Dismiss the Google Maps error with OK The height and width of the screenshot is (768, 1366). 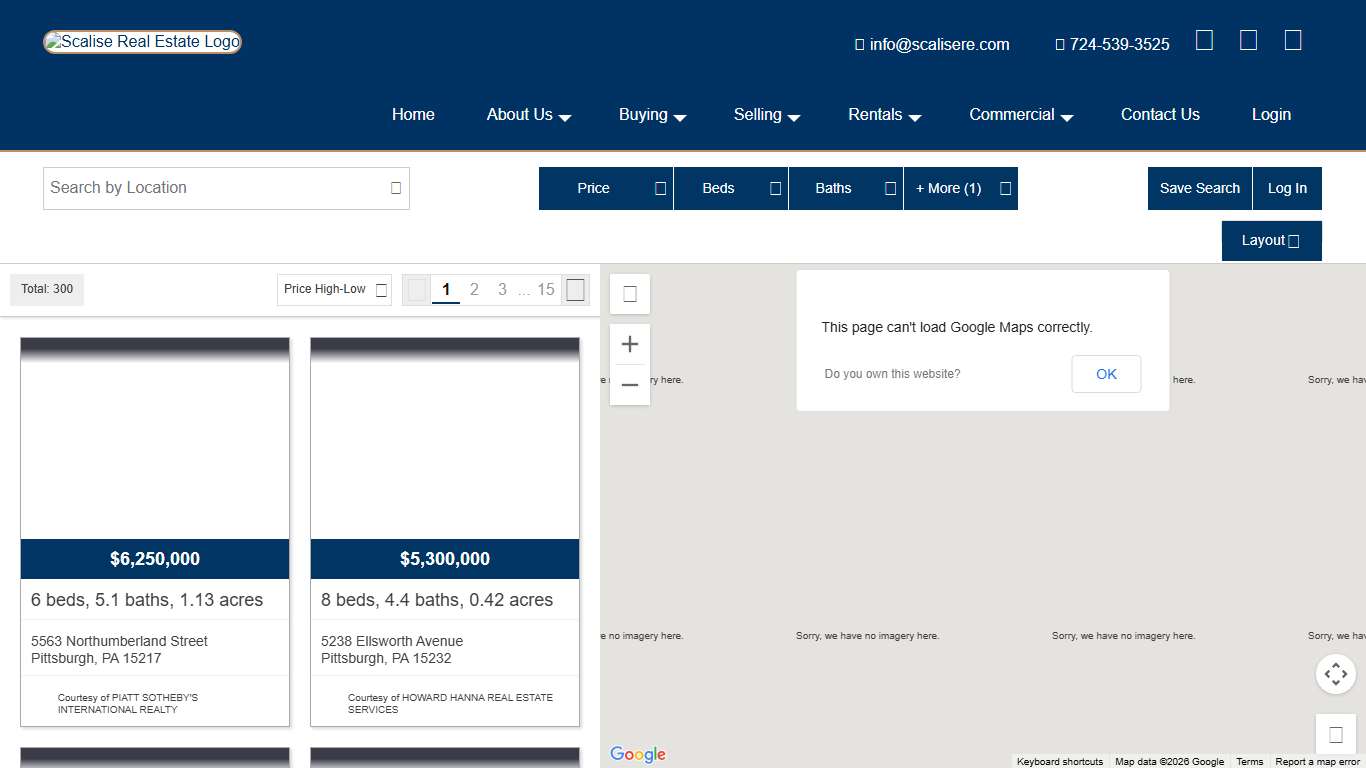(x=1106, y=374)
